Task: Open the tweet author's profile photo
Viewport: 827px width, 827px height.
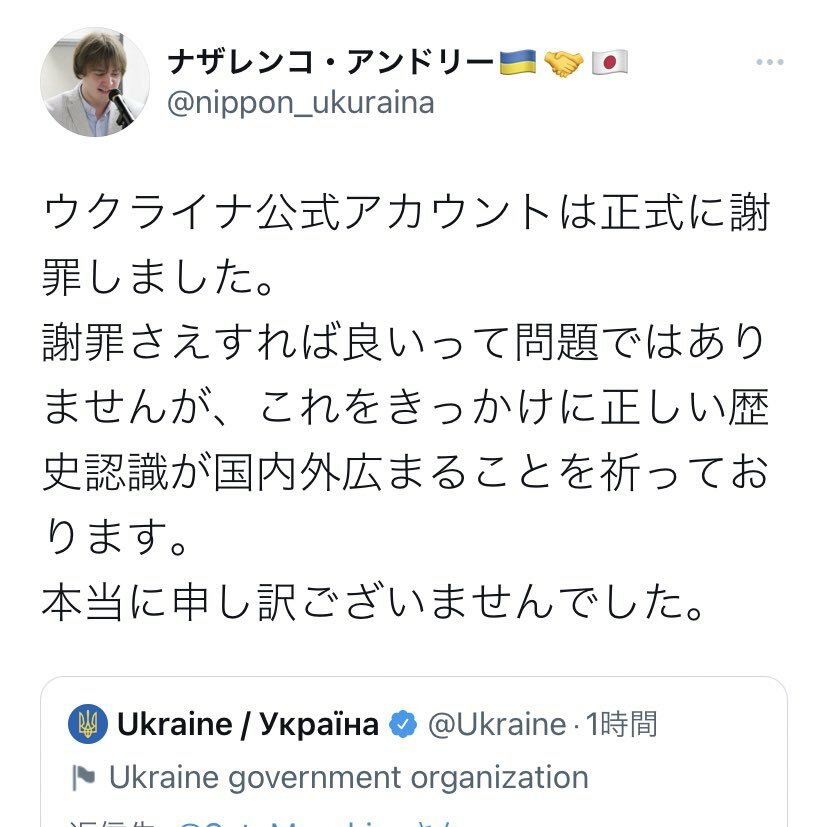Action: [88, 83]
